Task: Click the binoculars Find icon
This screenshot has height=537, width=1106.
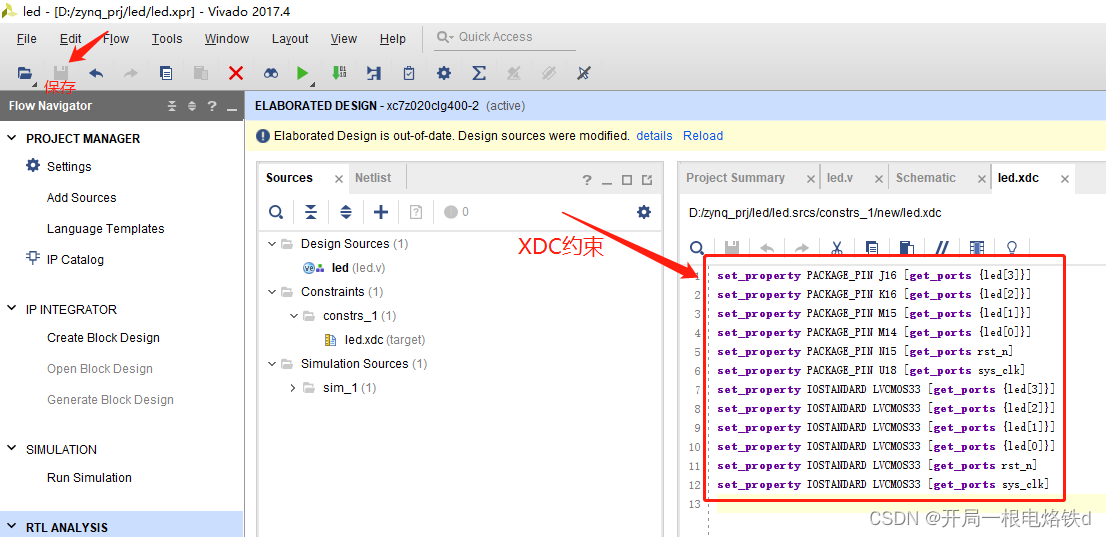Action: coord(270,73)
